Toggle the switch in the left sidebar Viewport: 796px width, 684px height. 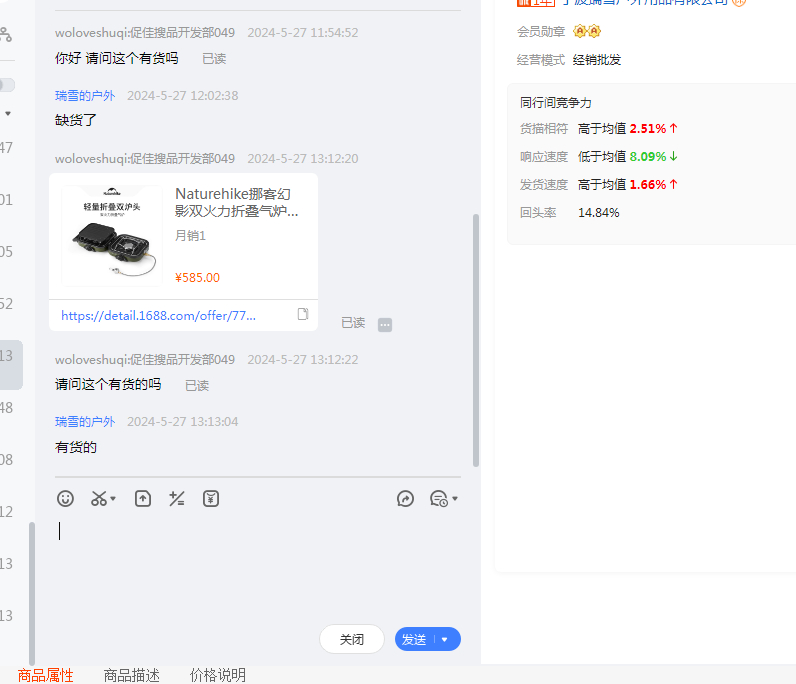6,85
